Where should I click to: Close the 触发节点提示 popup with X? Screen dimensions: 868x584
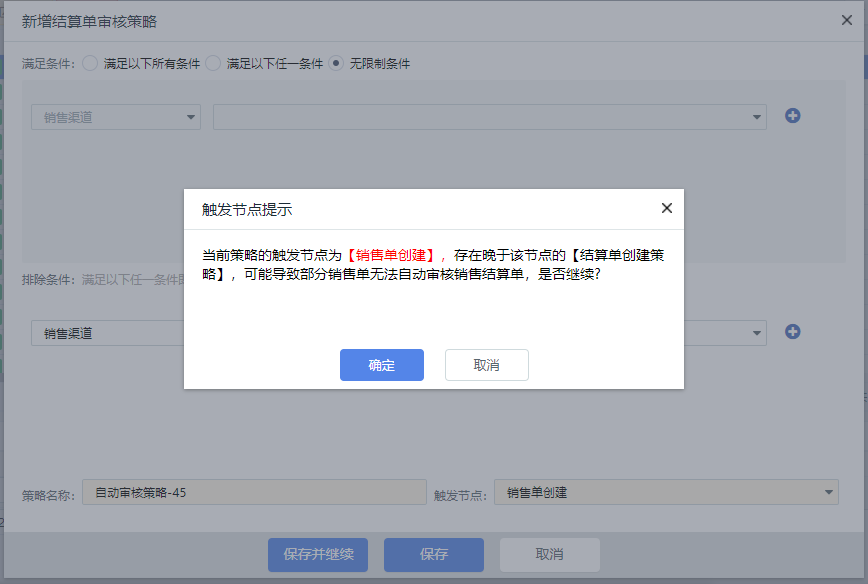click(x=667, y=208)
